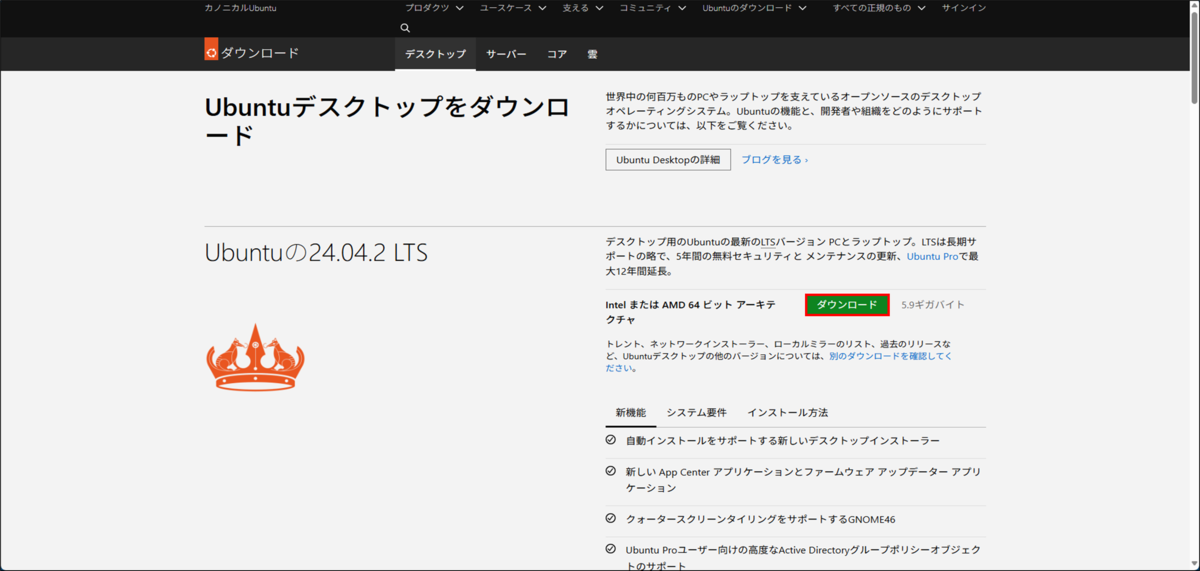Screen dimensions: 1200x571
Task: Expand the ユースケース dropdown menu
Action: click(x=513, y=8)
